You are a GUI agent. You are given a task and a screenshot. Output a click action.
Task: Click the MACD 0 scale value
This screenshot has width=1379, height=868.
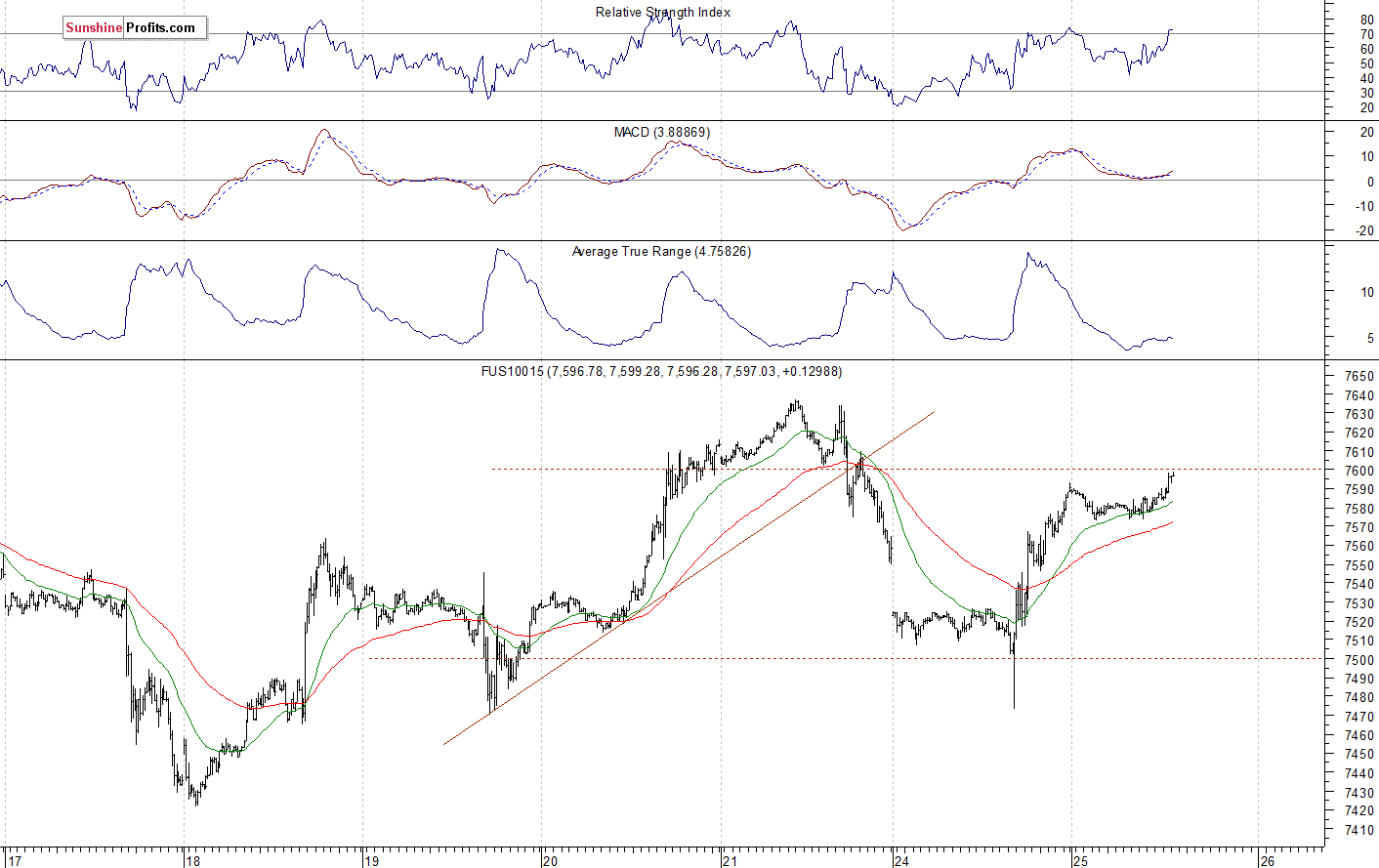point(1371,182)
